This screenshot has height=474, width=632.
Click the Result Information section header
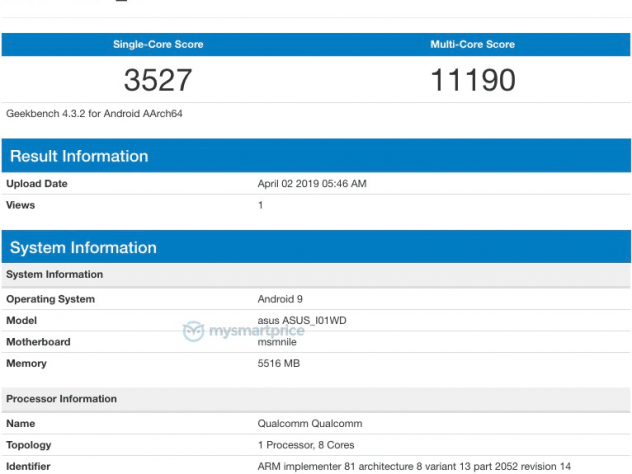(x=79, y=156)
